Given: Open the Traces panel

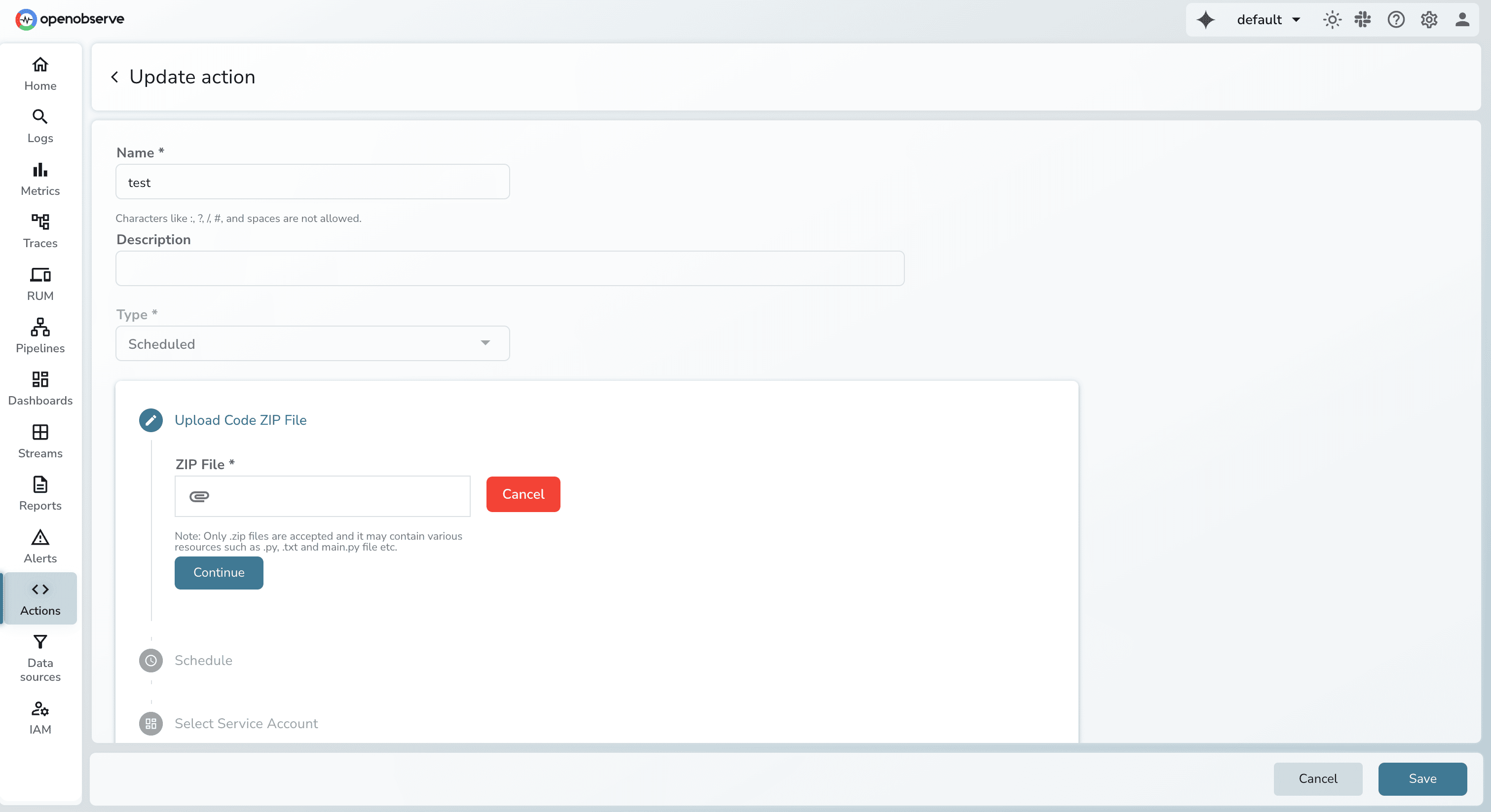Looking at the screenshot, I should [39, 231].
